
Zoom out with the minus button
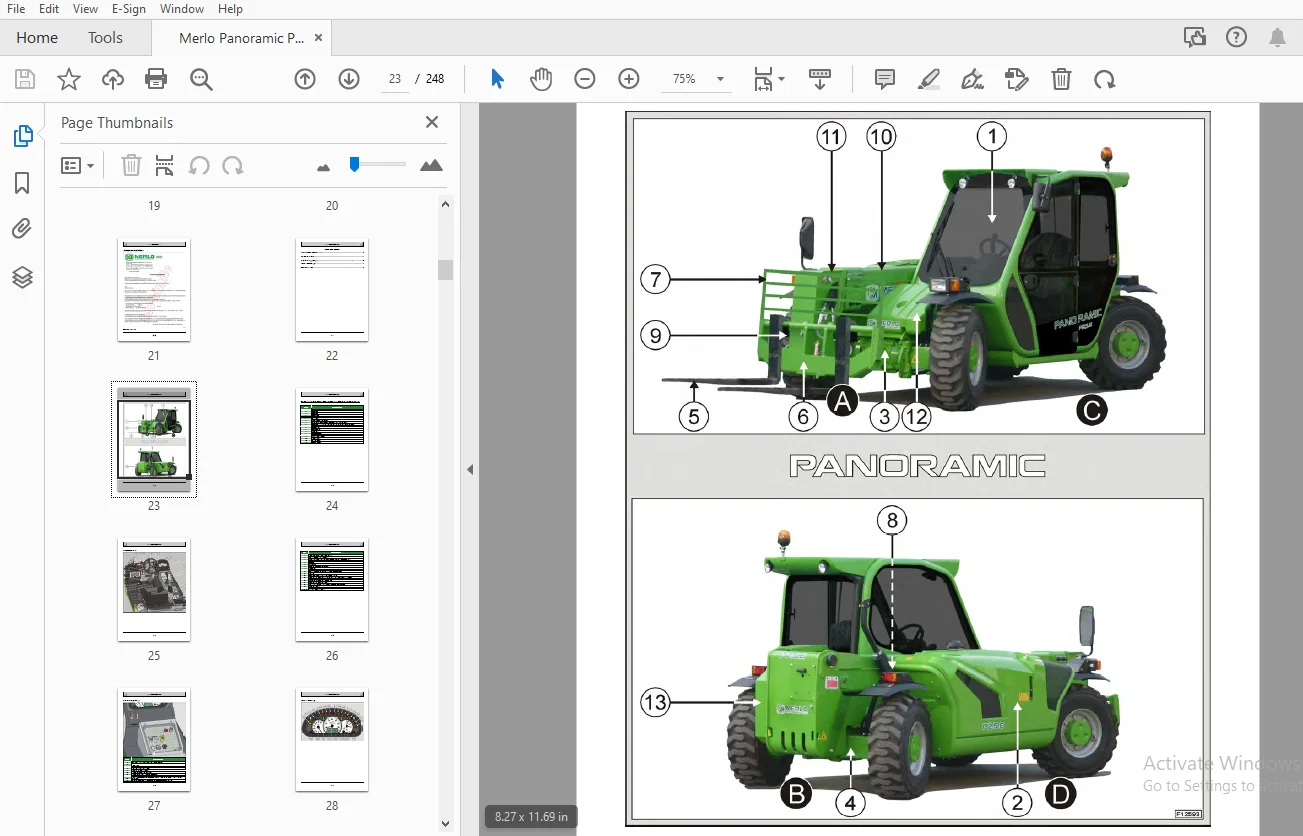[585, 79]
